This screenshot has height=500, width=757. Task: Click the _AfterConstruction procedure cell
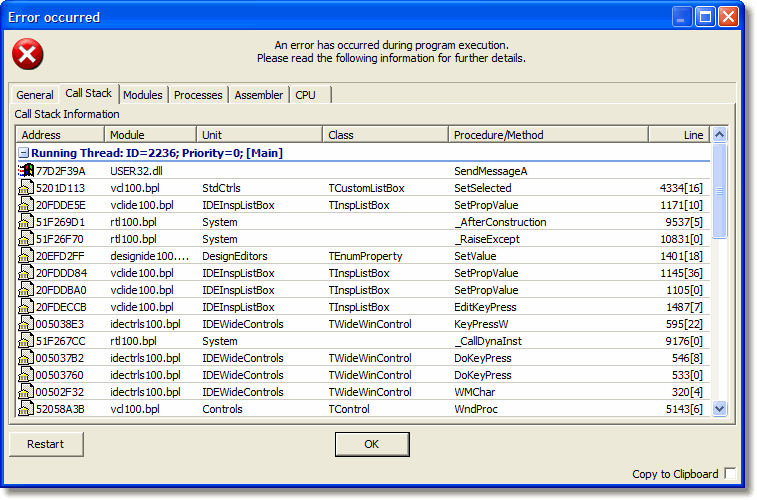500,222
